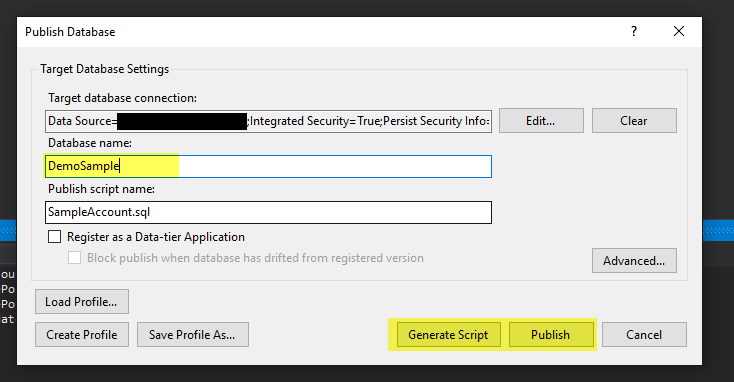The image size is (734, 382).
Task: Choose Save Profile As... button
Action: (192, 335)
